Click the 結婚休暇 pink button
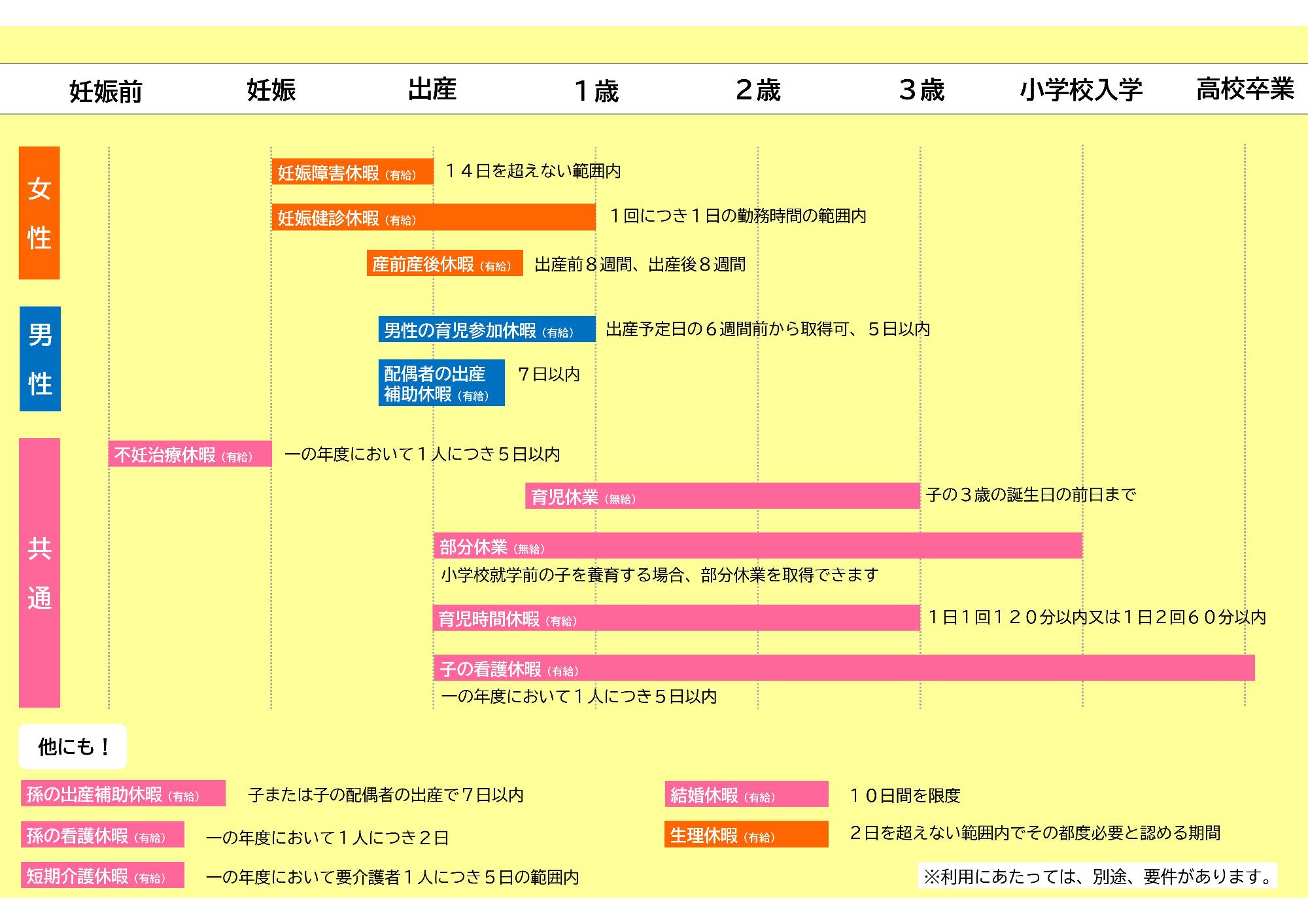The height and width of the screenshot is (924, 1308). (x=748, y=795)
